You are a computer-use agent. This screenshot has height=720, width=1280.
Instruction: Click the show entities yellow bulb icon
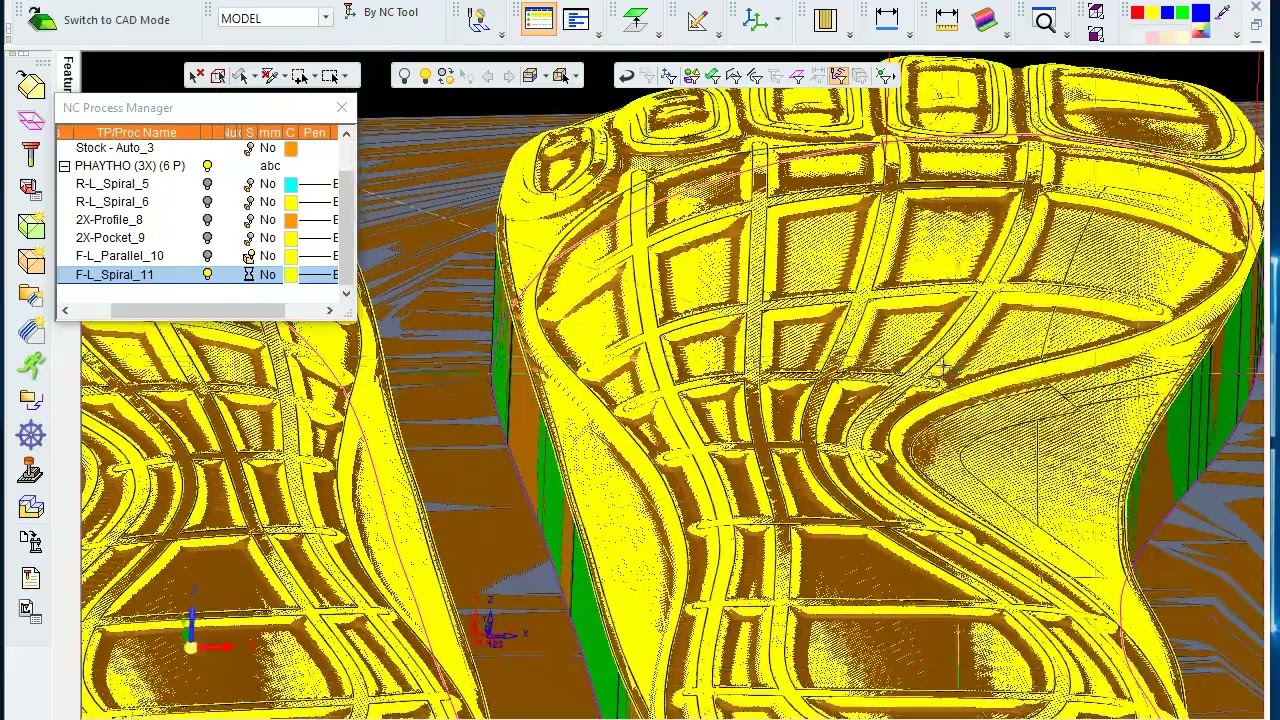pyautogui.click(x=425, y=76)
